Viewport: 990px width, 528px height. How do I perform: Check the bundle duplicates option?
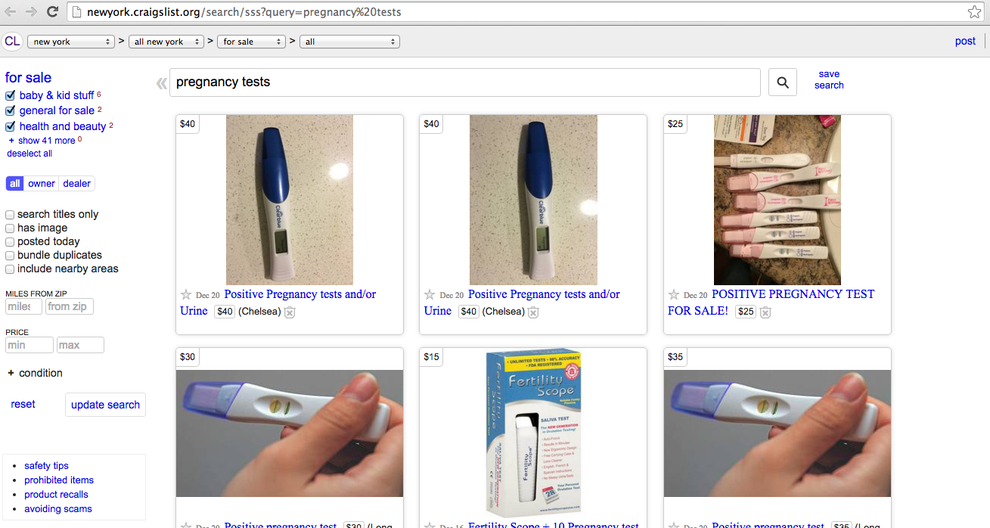click(9, 256)
